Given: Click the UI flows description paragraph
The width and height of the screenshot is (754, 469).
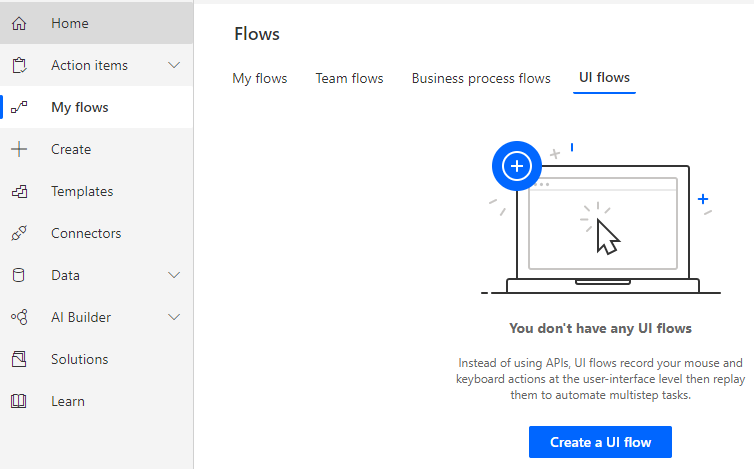Looking at the screenshot, I should tap(600, 379).
